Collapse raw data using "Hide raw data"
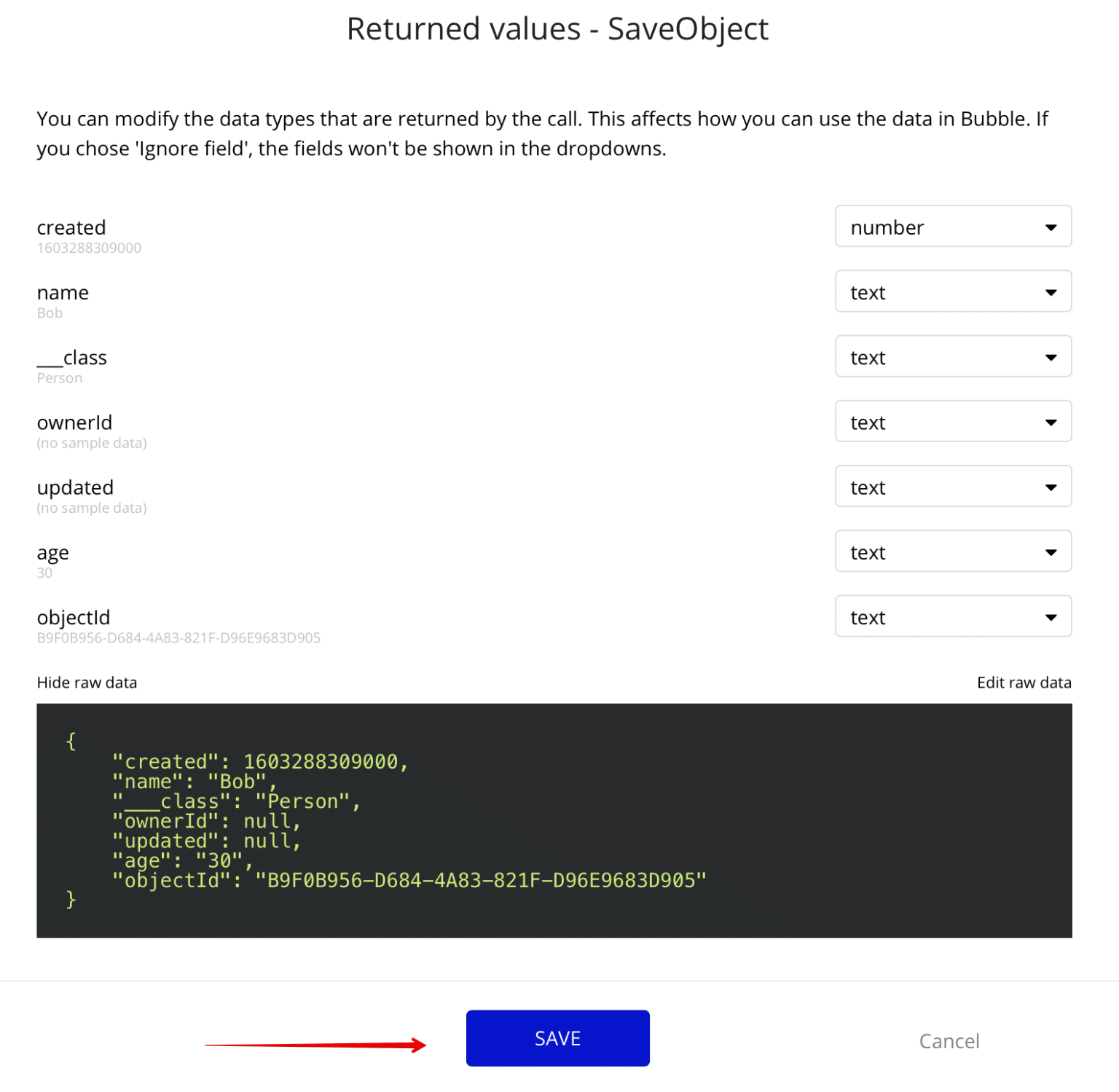 (87, 682)
